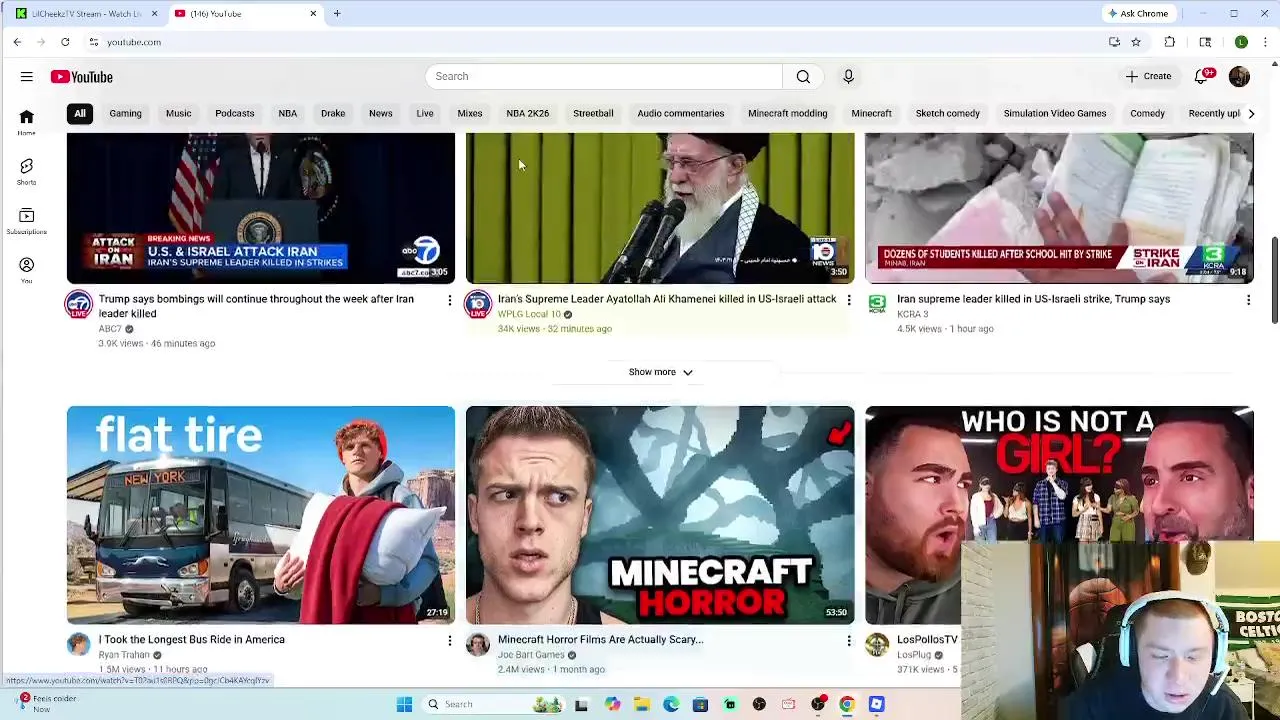Open options for the KCRA 3 video
The width and height of the screenshot is (1280, 720).
click(x=1248, y=300)
